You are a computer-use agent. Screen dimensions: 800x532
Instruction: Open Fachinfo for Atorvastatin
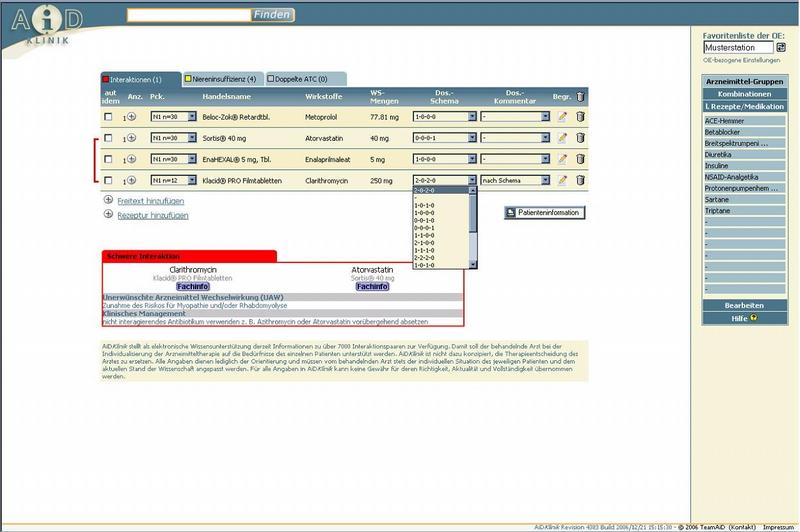click(372, 287)
